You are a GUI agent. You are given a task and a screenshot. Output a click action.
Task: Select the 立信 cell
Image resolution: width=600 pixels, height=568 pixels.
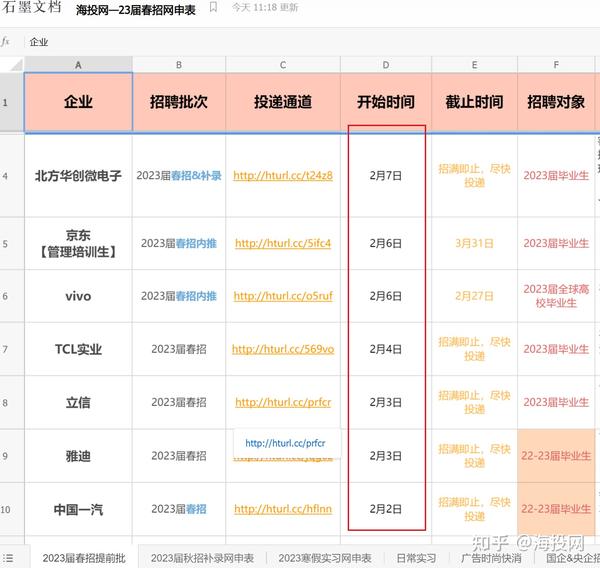point(78,402)
